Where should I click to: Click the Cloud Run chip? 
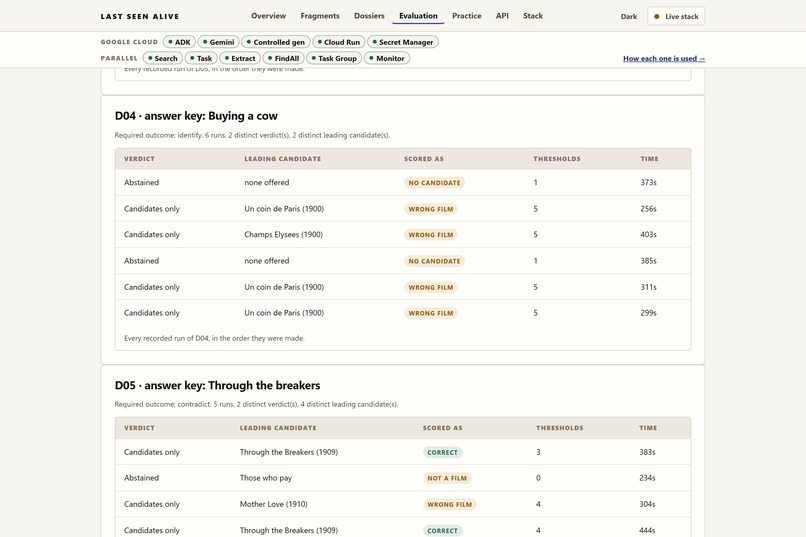tap(339, 42)
